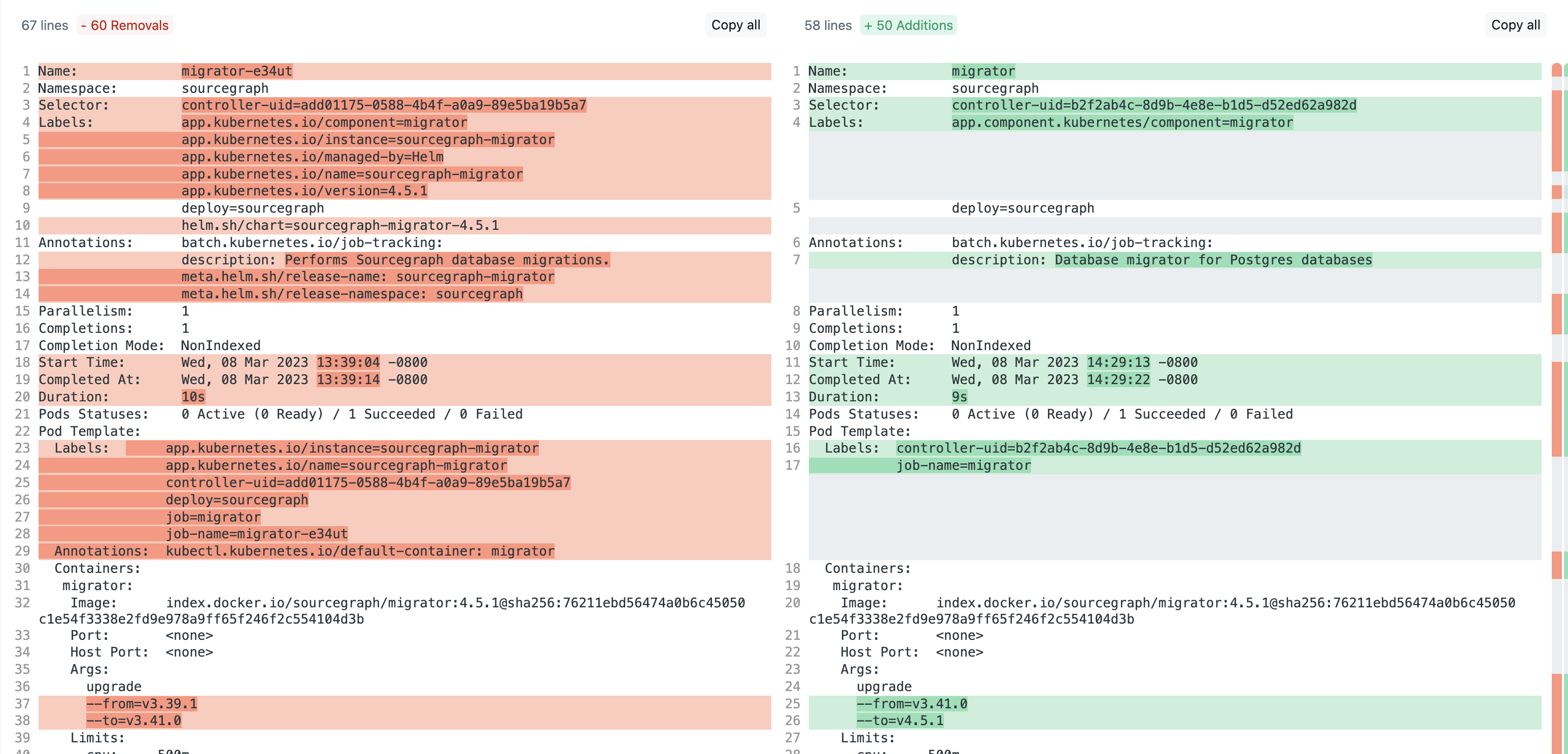Click the right pane Copy all button
This screenshot has width=1568, height=754.
click(x=1515, y=25)
